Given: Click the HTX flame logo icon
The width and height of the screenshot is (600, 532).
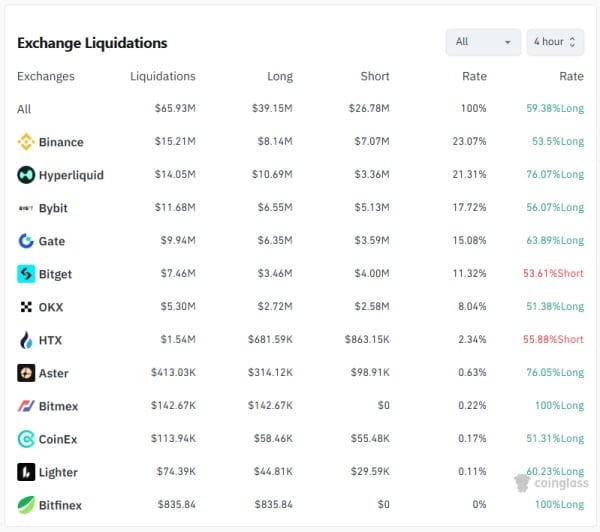Looking at the screenshot, I should [26, 340].
